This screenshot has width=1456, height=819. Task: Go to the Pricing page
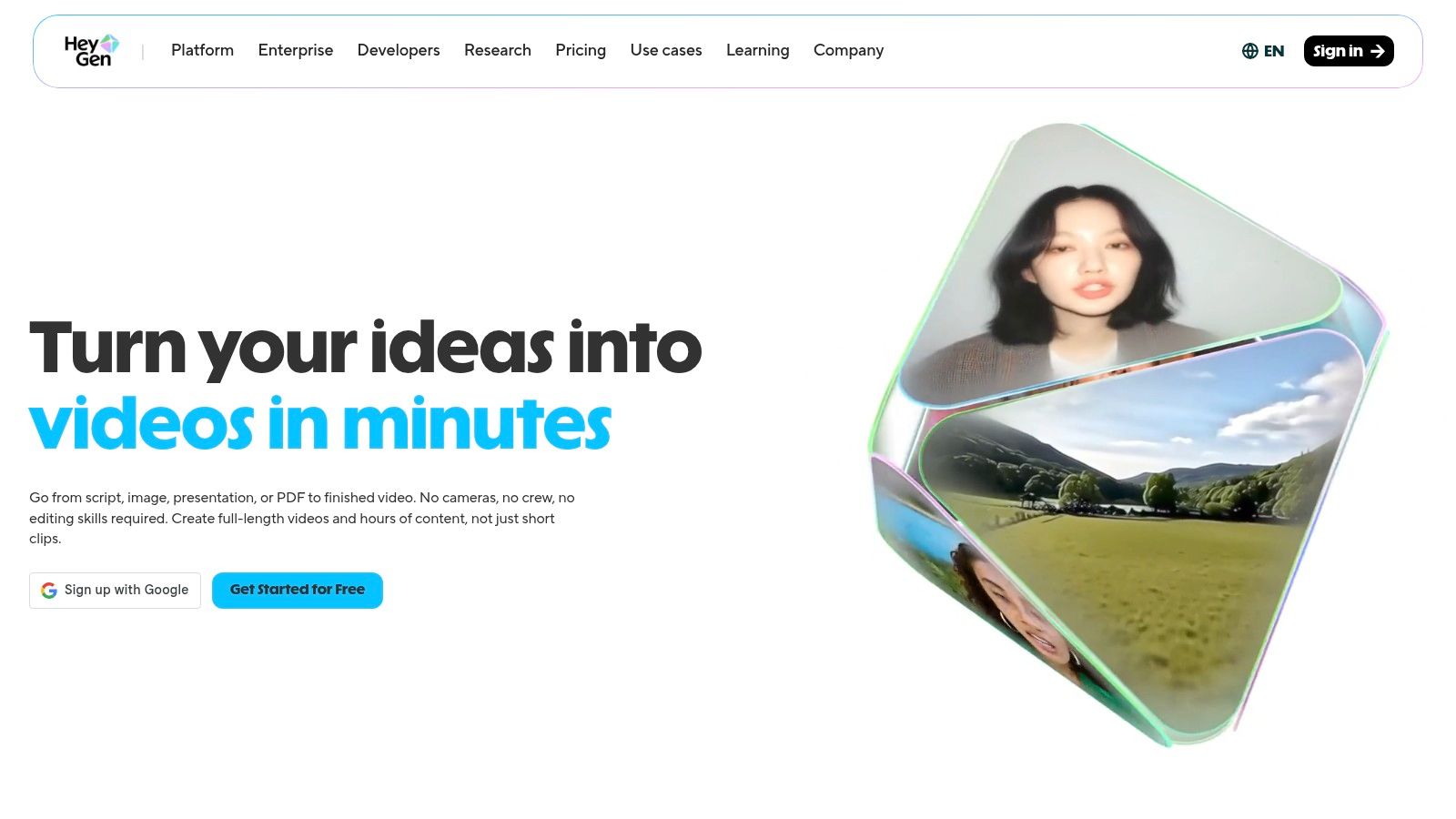(x=581, y=50)
